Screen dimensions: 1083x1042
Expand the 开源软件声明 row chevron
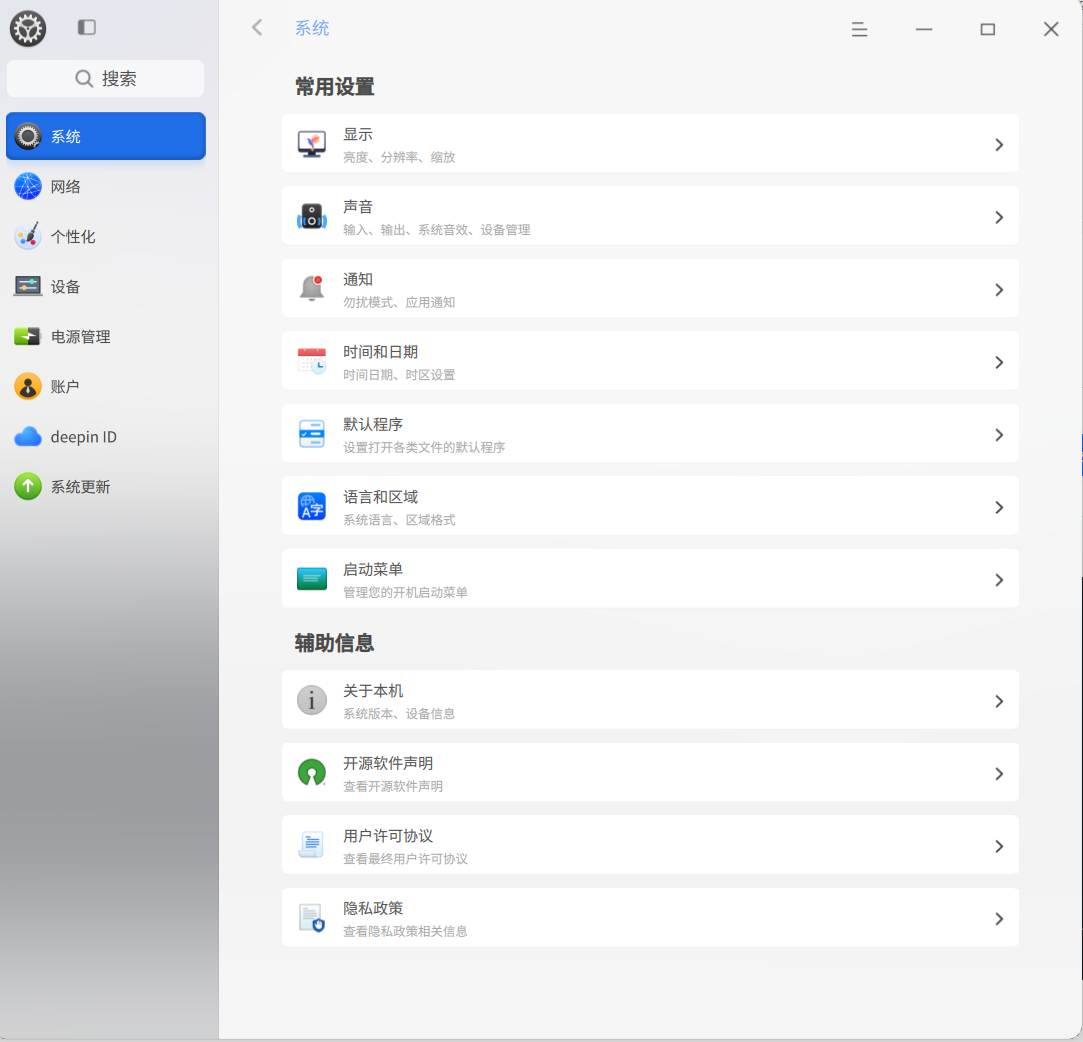pos(999,773)
